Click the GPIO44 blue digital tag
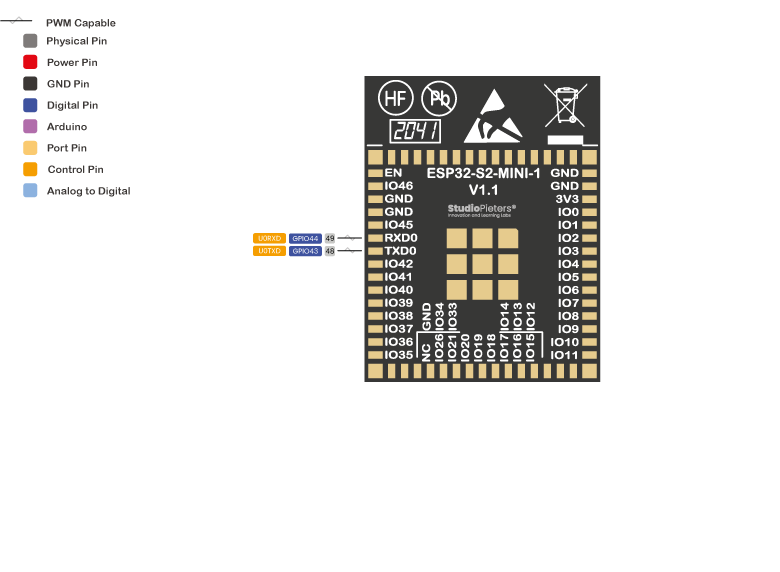 pyautogui.click(x=305, y=238)
